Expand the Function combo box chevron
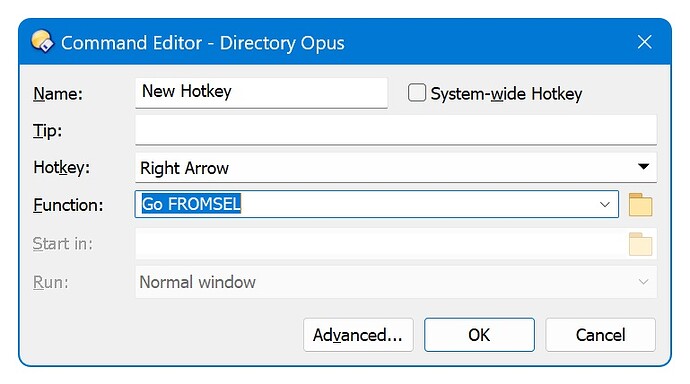Image resolution: width=690 pixels, height=384 pixels. pos(605,205)
